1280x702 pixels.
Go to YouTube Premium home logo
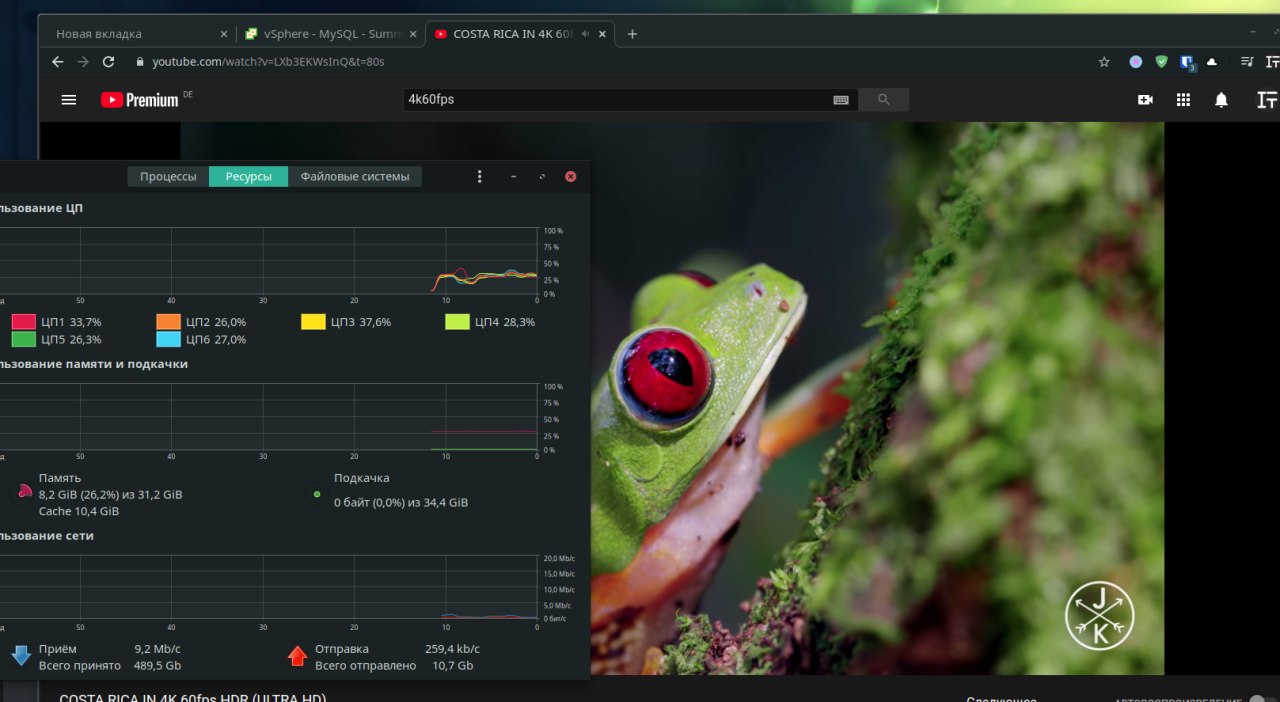click(x=140, y=100)
